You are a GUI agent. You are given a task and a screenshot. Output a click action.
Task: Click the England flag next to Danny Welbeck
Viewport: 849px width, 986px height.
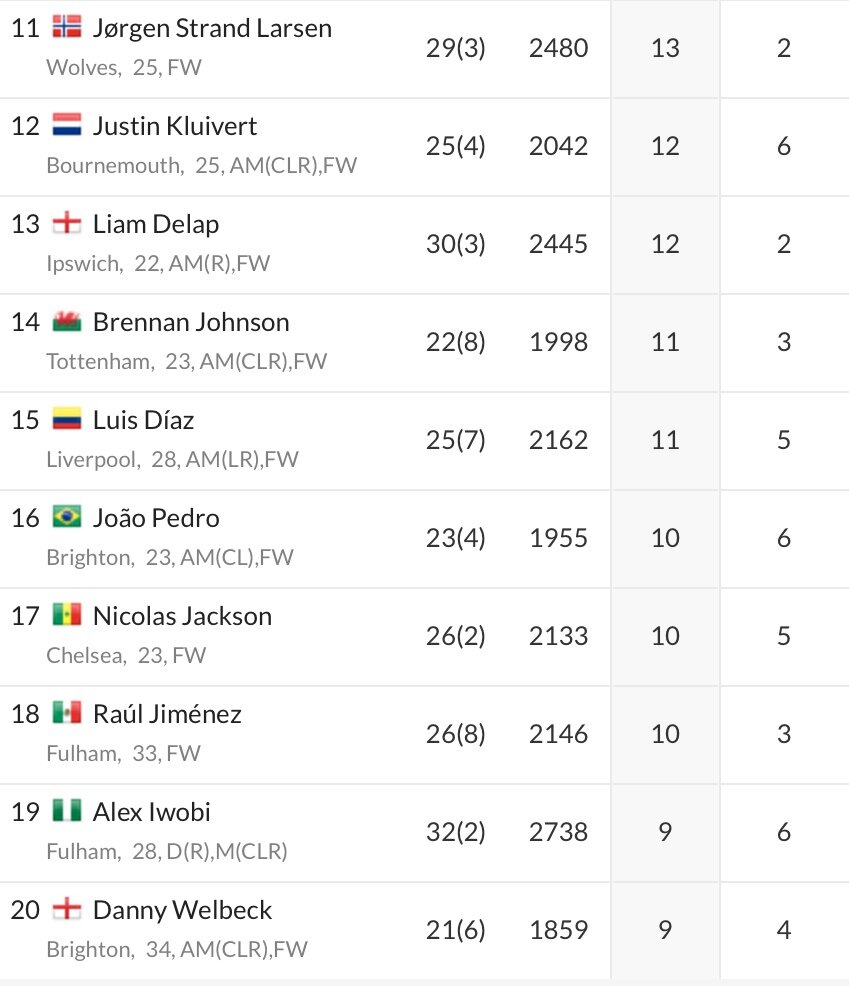67,910
